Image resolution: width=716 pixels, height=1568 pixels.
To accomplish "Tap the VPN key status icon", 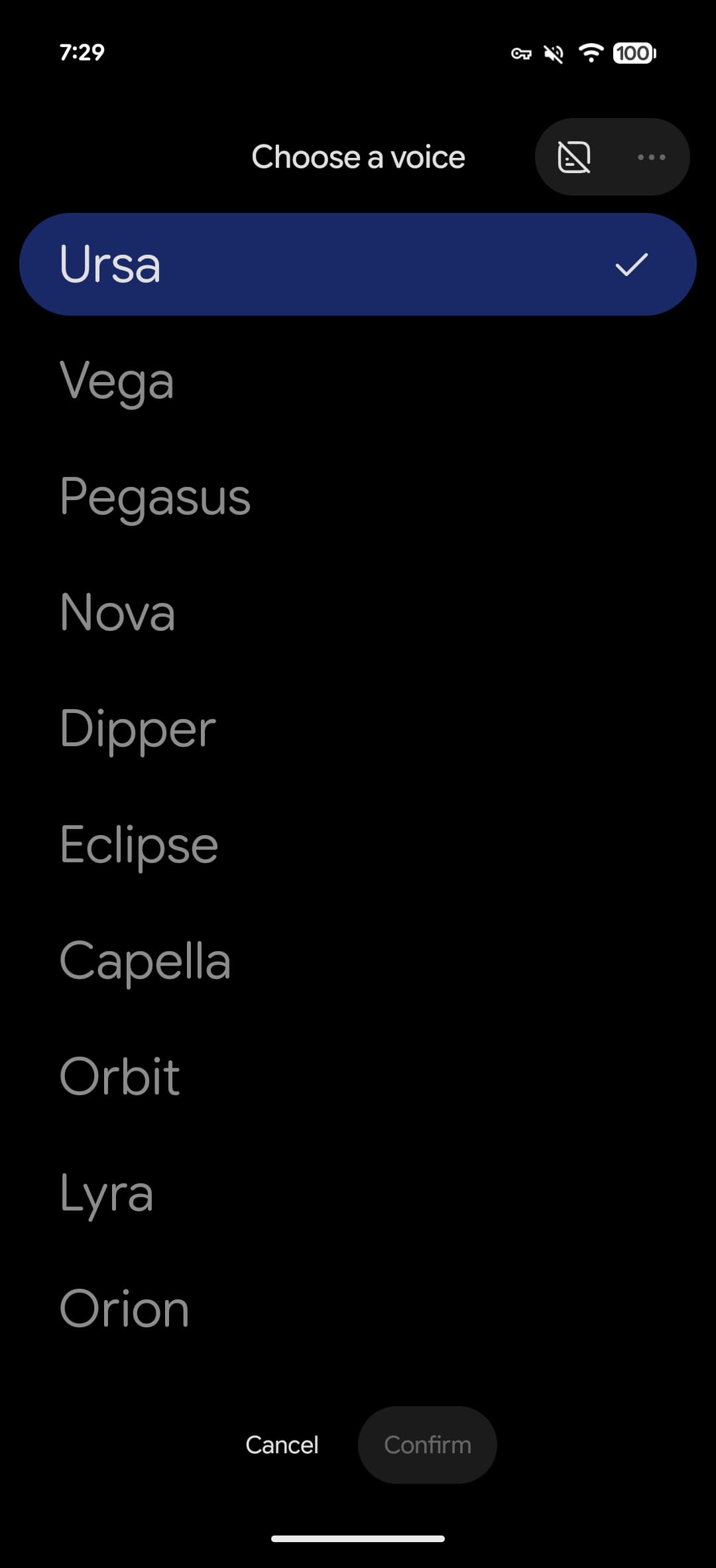I will coord(521,54).
